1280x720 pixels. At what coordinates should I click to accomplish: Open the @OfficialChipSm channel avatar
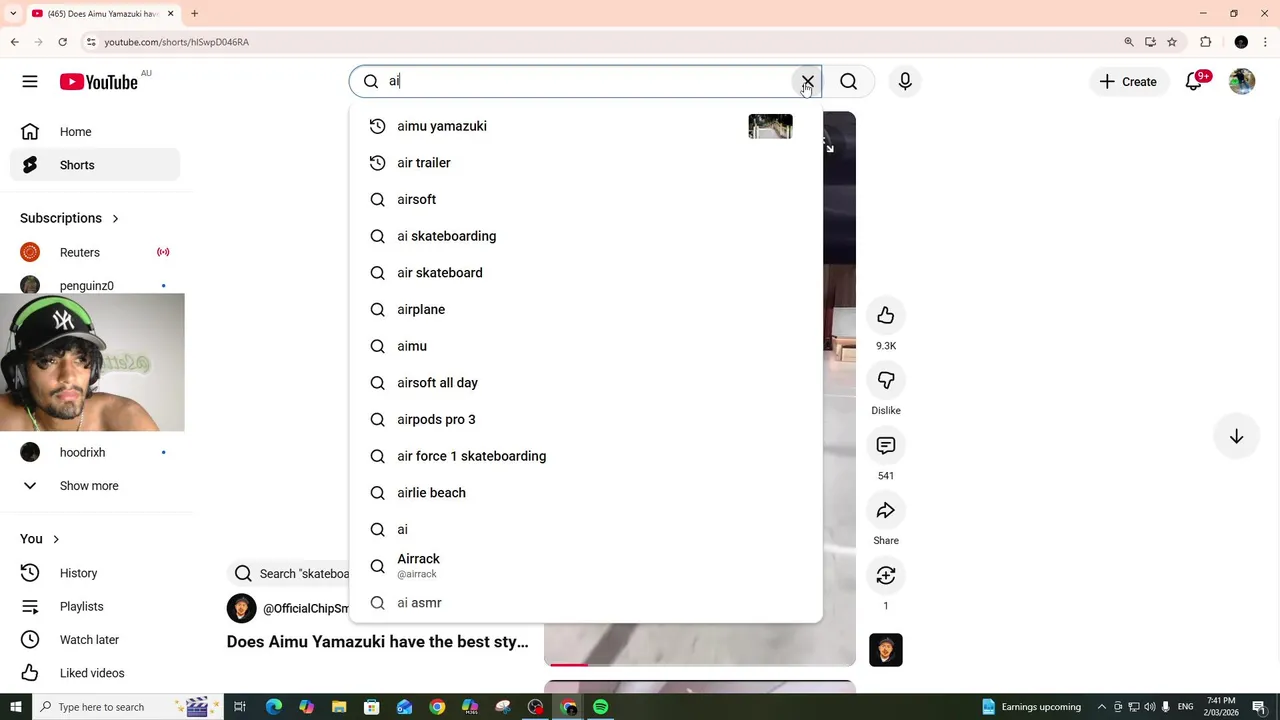click(241, 608)
